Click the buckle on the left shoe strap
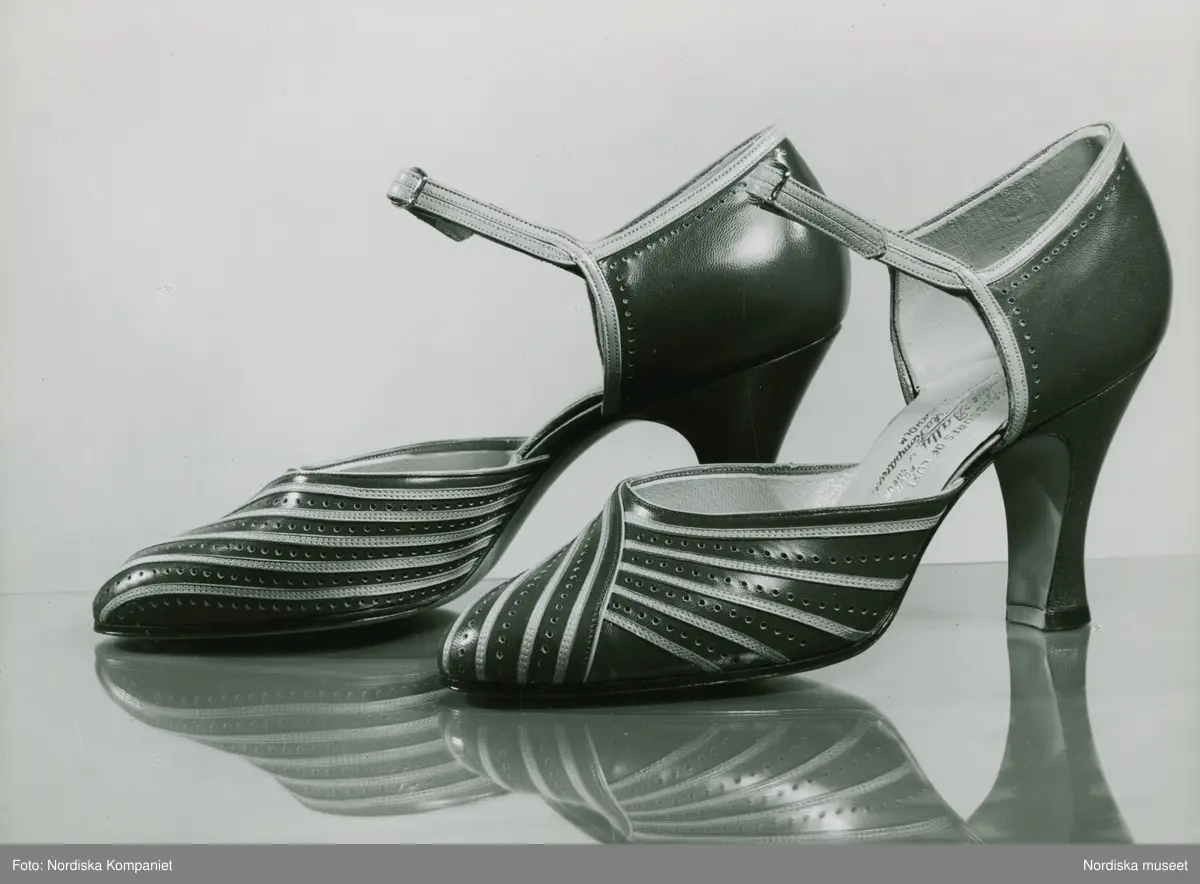 click(x=408, y=187)
